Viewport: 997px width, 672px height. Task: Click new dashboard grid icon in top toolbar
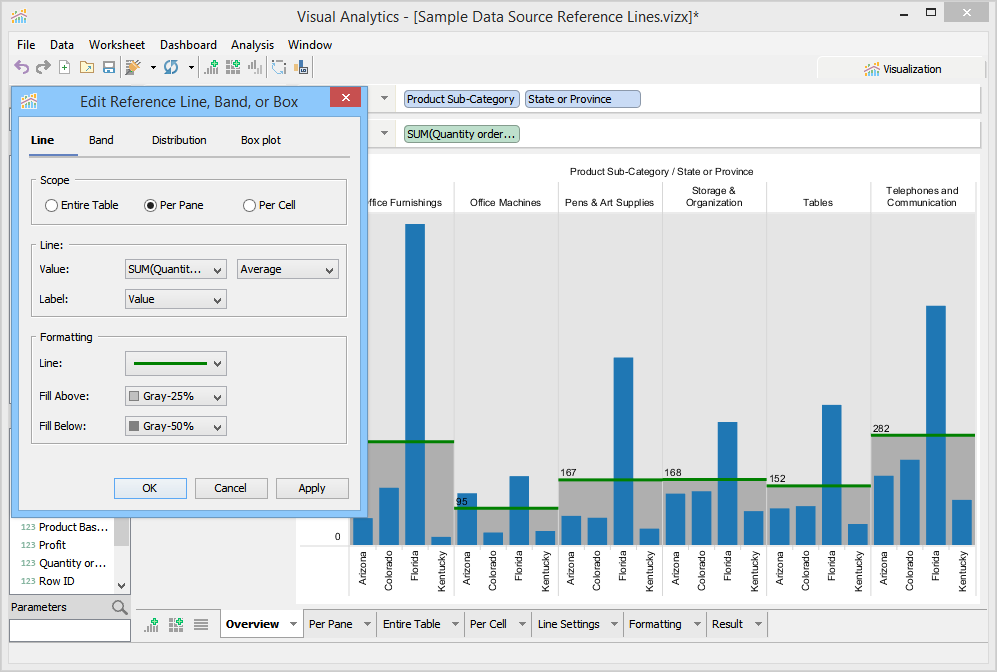[x=233, y=67]
